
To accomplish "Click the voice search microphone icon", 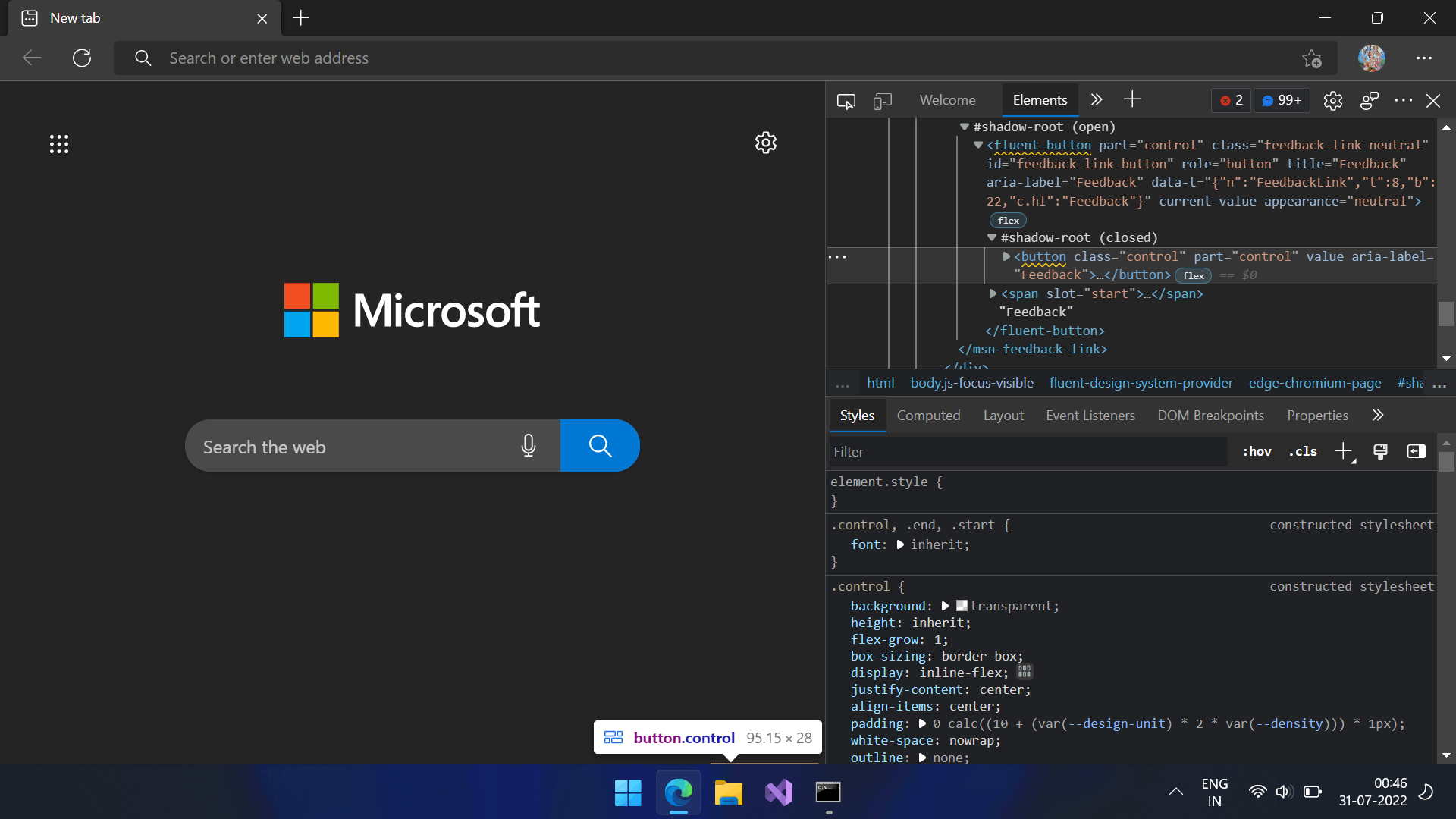I will tap(529, 446).
